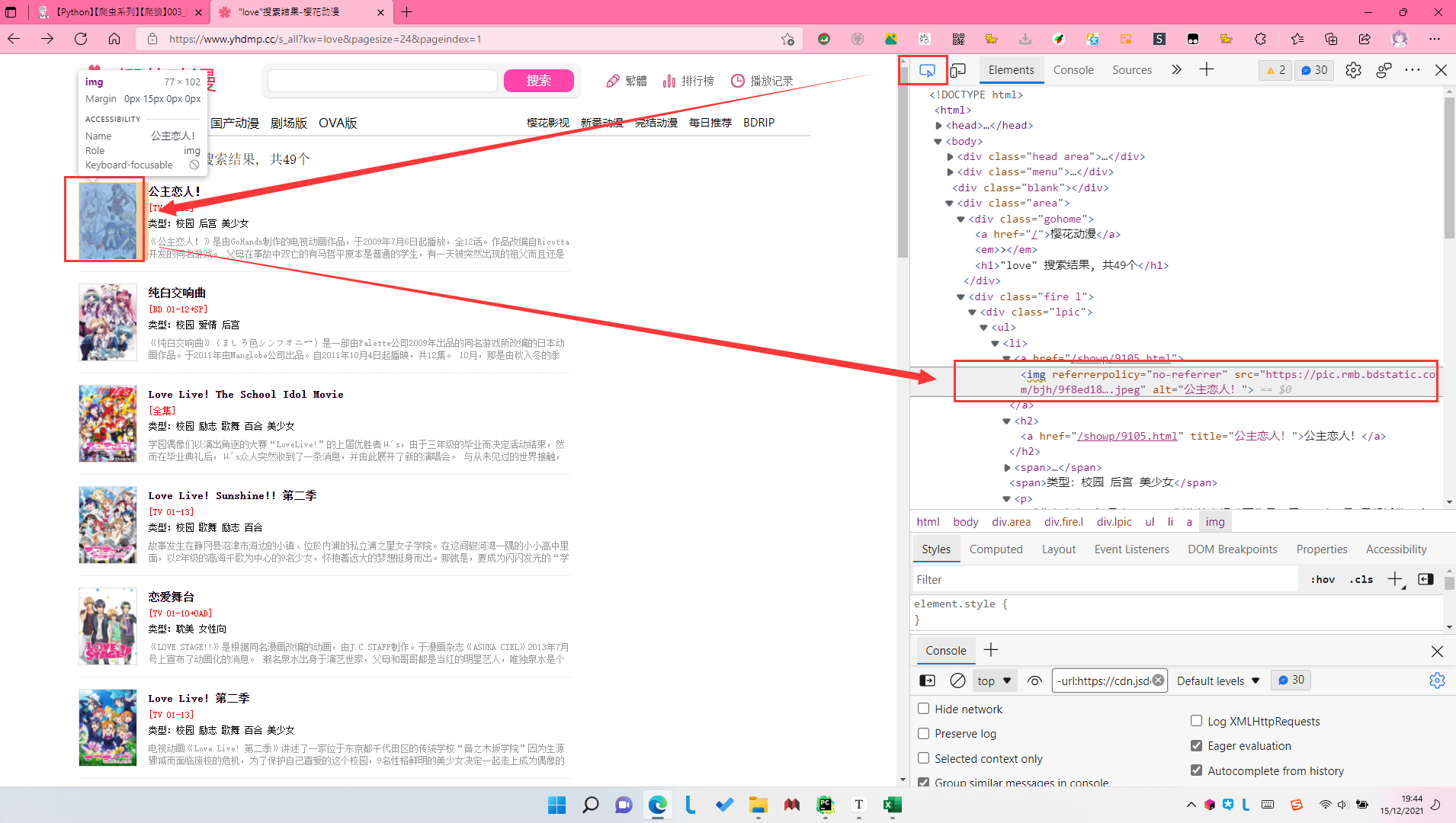Expand div class menu node
Image resolution: width=1456 pixels, height=823 pixels.
click(x=951, y=172)
